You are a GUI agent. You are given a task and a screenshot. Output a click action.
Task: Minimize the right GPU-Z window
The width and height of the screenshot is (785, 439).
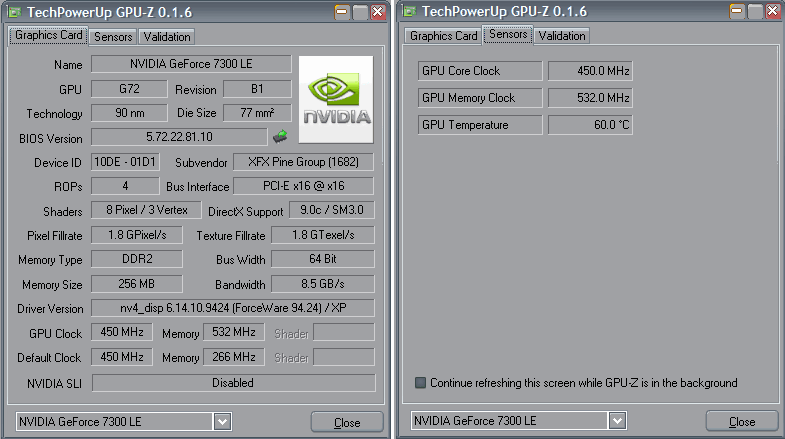click(737, 11)
